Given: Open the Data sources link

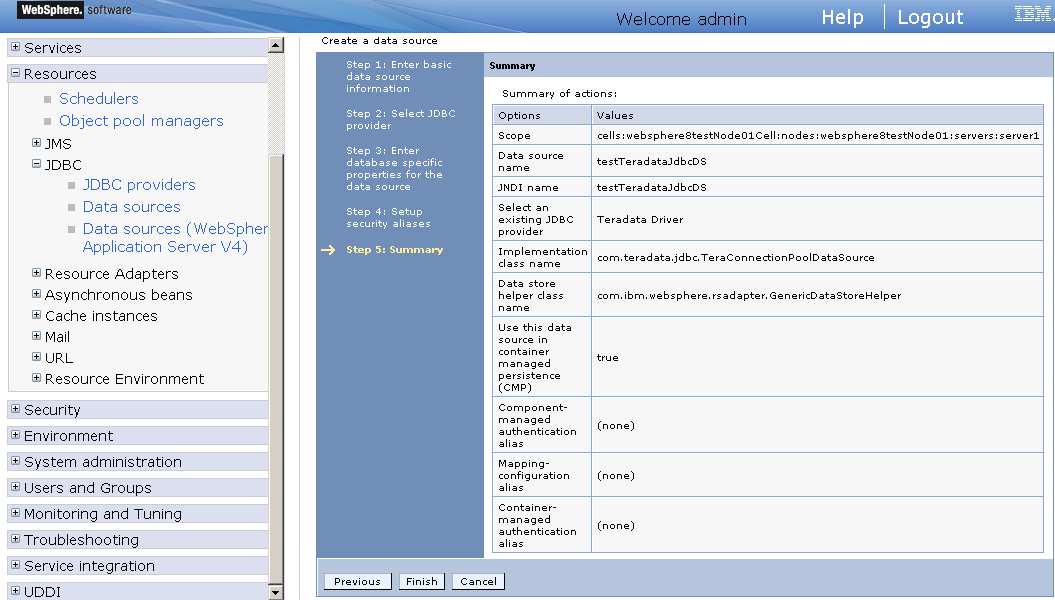Looking at the screenshot, I should pyautogui.click(x=131, y=206).
